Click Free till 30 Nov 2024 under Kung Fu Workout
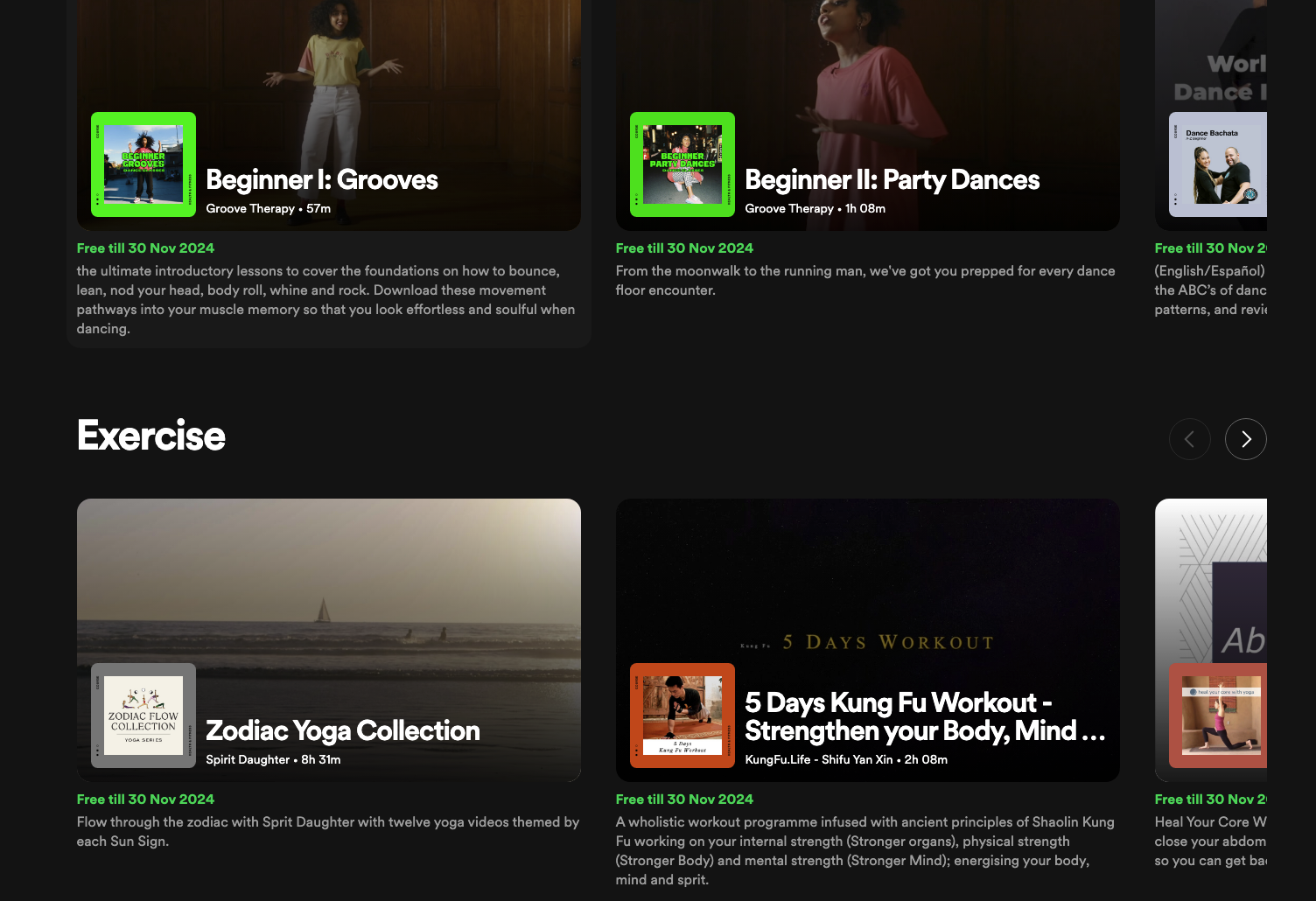The width and height of the screenshot is (1316, 901). point(684,800)
